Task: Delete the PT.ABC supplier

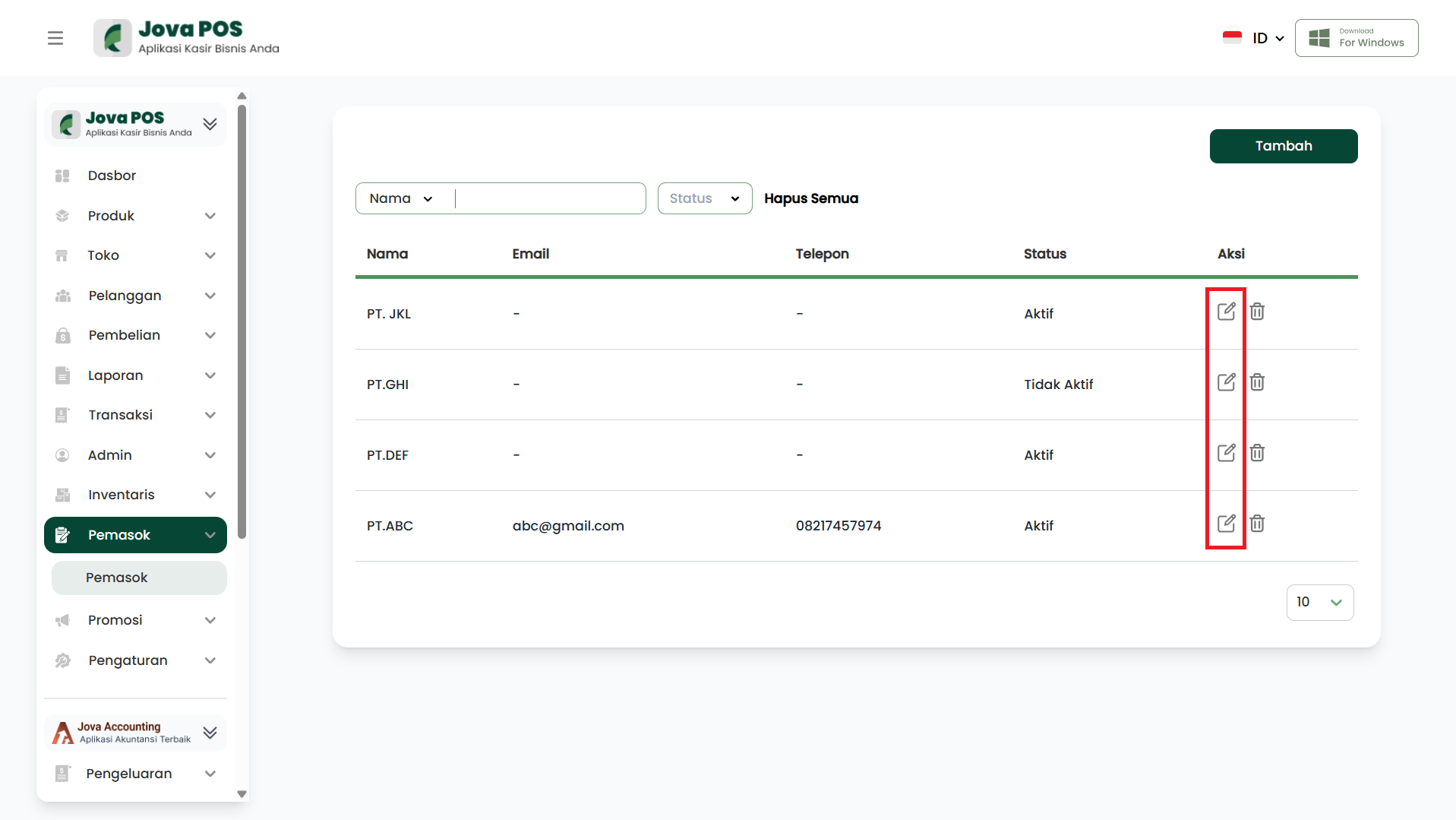Action: pos(1257,524)
